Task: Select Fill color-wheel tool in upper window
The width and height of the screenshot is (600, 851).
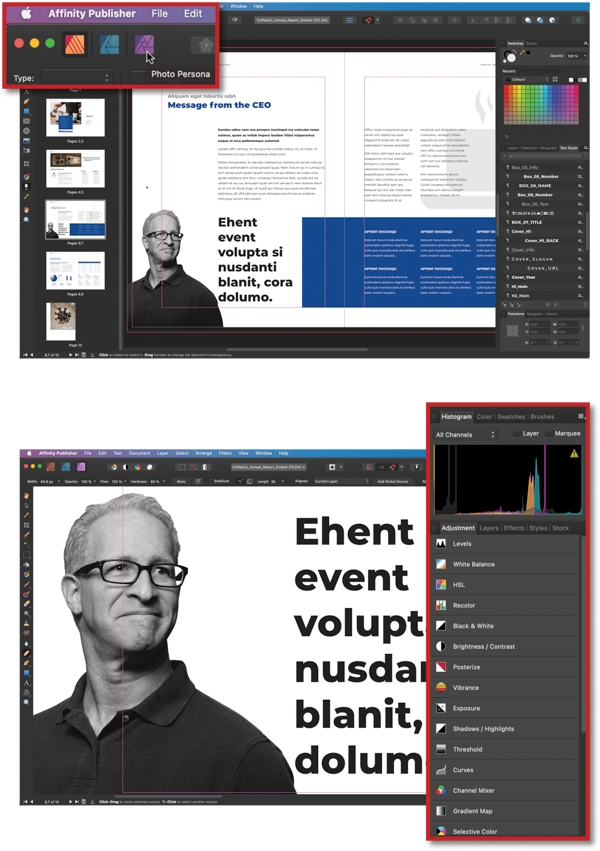Action: 26,177
